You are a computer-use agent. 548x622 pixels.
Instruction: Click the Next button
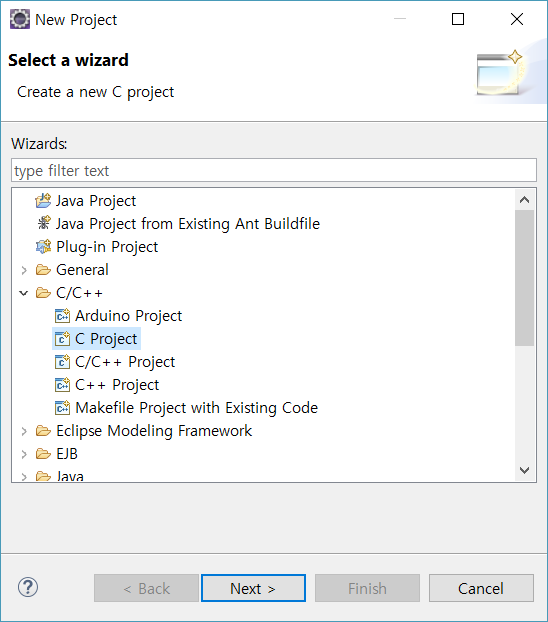(x=253, y=588)
